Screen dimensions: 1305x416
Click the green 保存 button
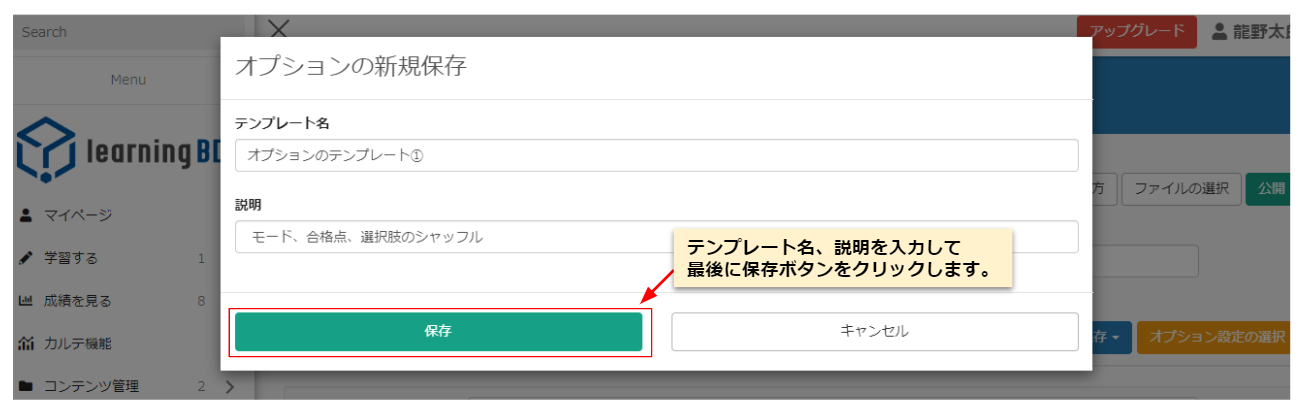(438, 332)
